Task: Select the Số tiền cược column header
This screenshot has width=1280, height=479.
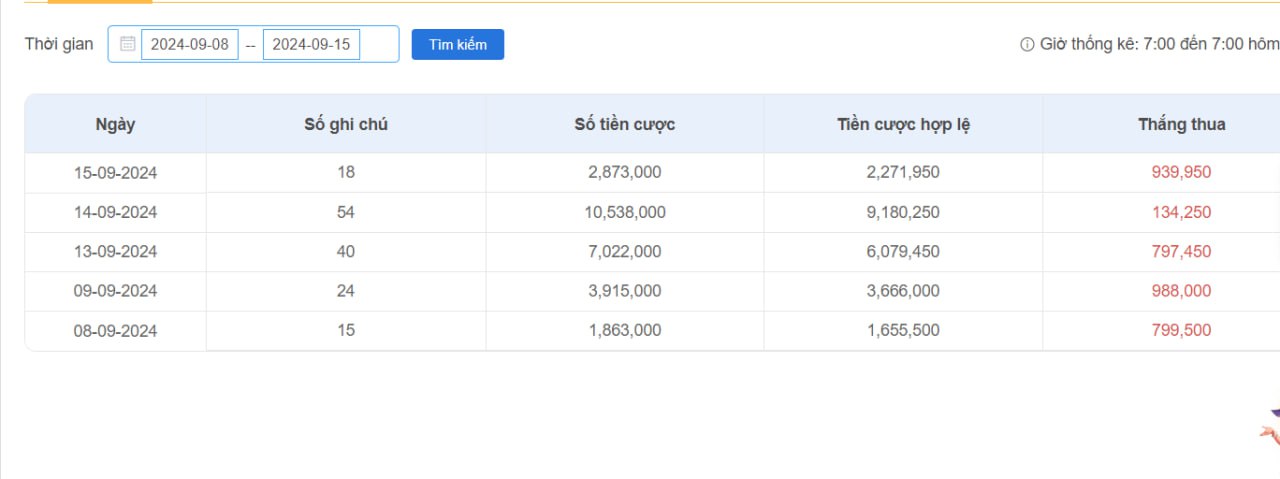Action: point(625,124)
